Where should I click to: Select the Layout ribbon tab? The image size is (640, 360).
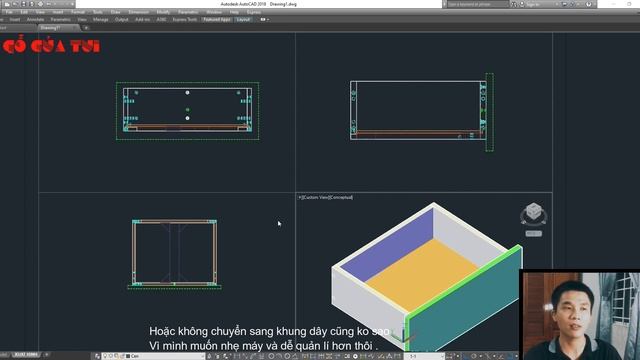(x=243, y=20)
